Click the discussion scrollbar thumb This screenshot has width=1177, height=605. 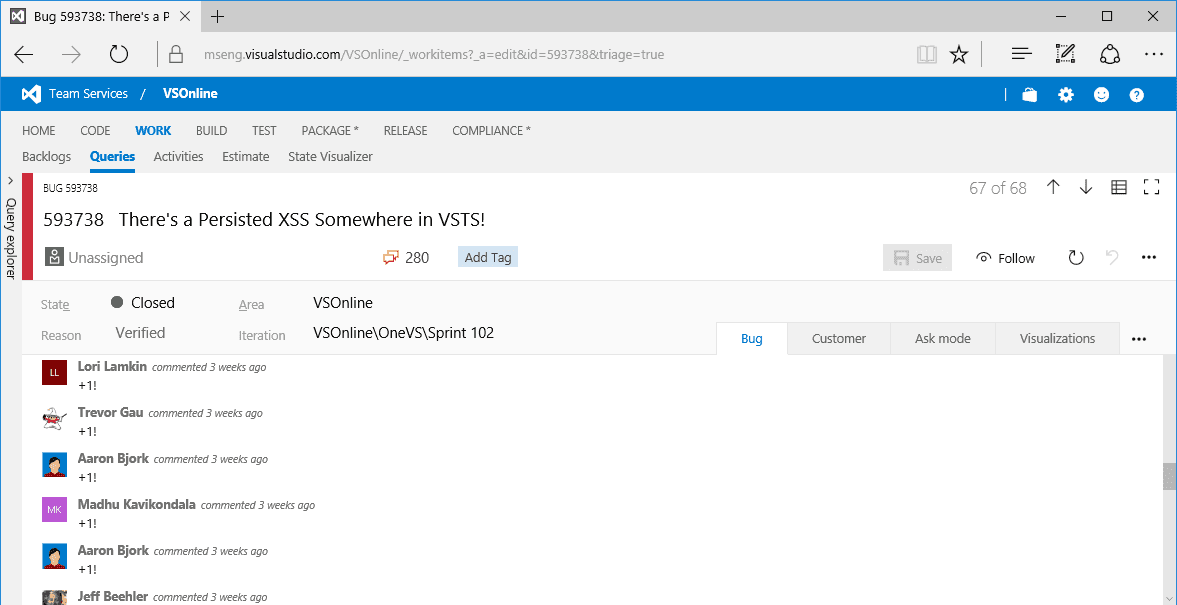[1168, 476]
